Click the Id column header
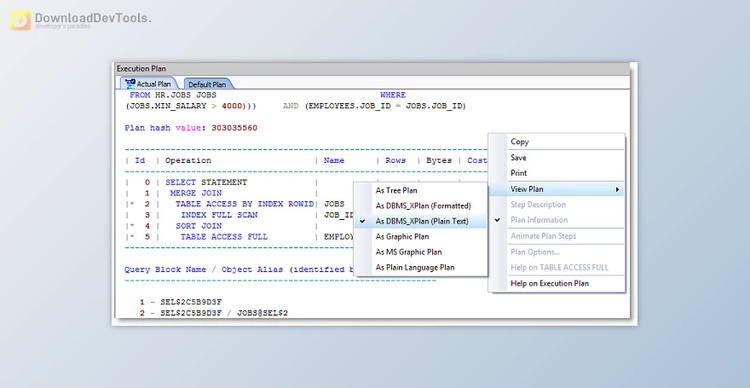The width and height of the screenshot is (750, 388). (x=140, y=161)
